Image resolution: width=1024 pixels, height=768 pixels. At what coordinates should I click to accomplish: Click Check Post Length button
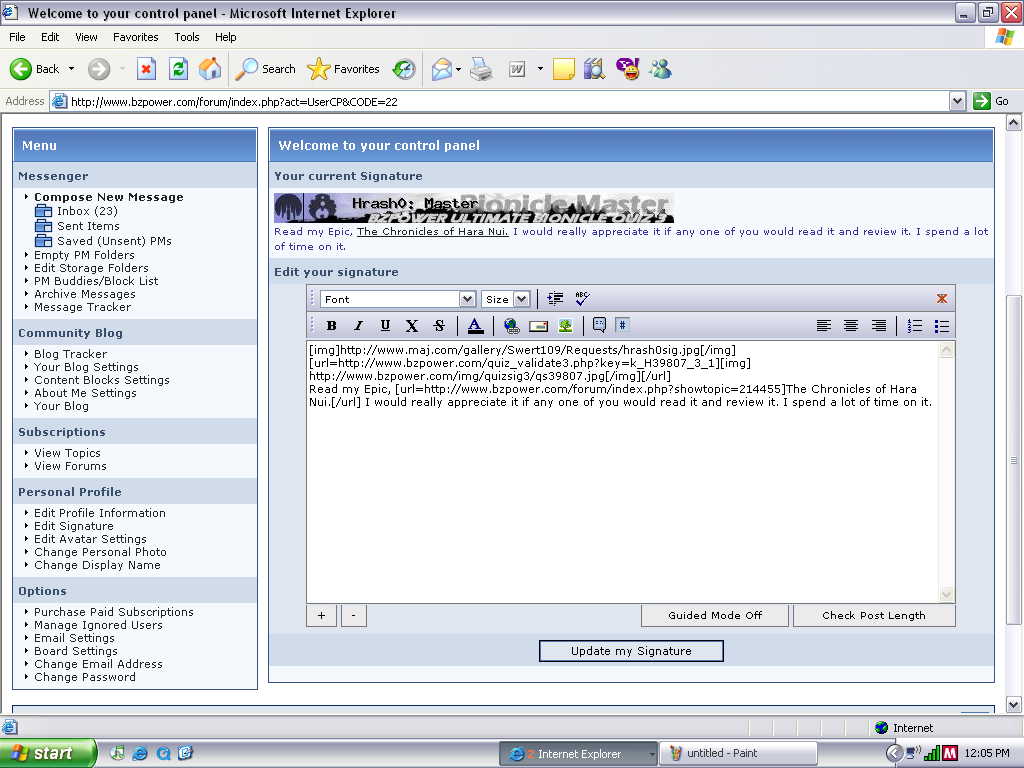874,615
